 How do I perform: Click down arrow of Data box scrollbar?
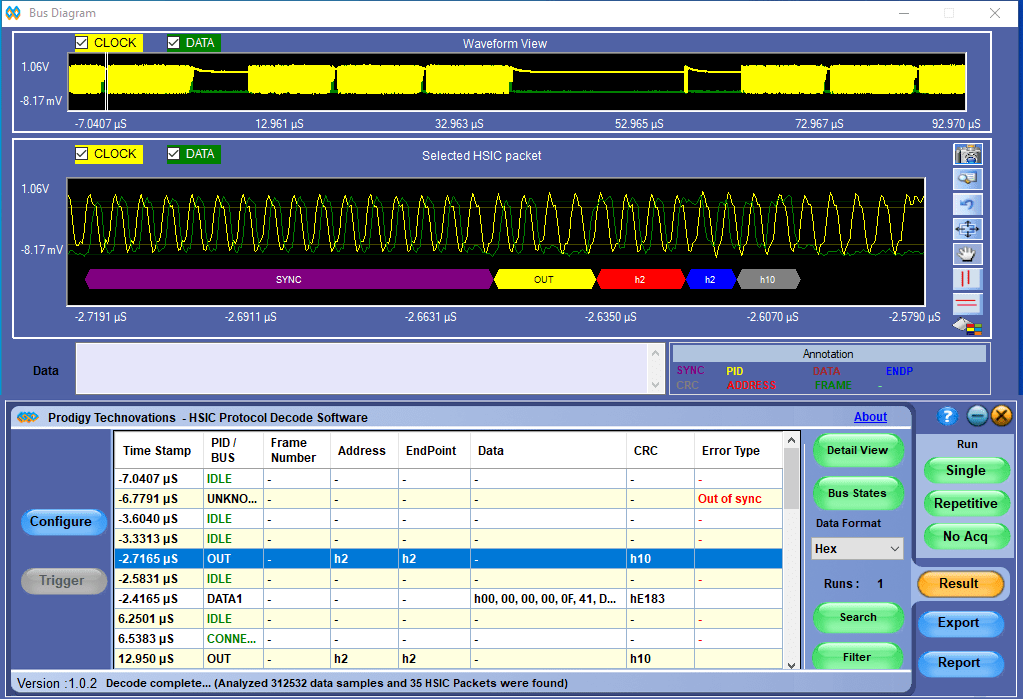click(x=656, y=386)
